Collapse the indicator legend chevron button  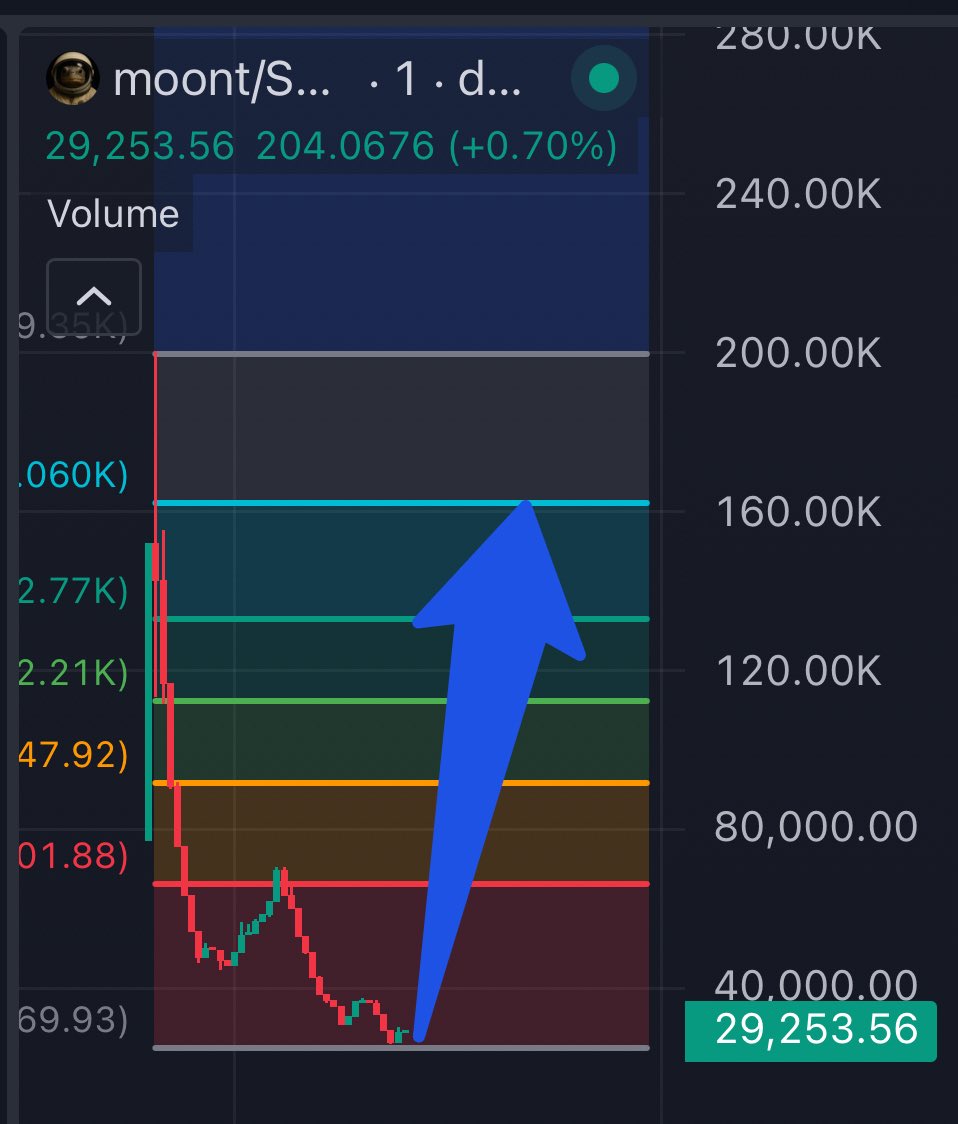[94, 296]
